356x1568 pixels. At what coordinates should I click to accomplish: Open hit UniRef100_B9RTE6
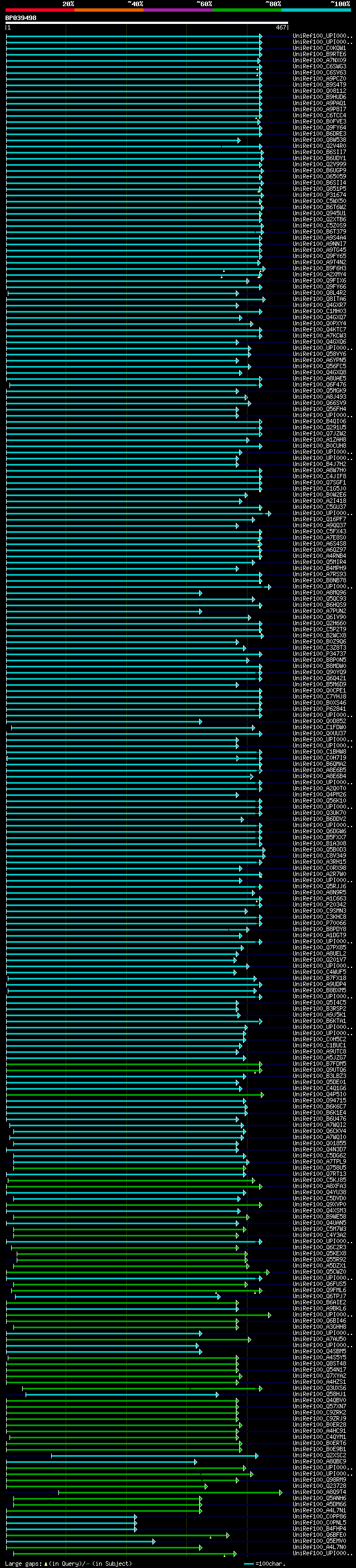pyautogui.click(x=319, y=54)
